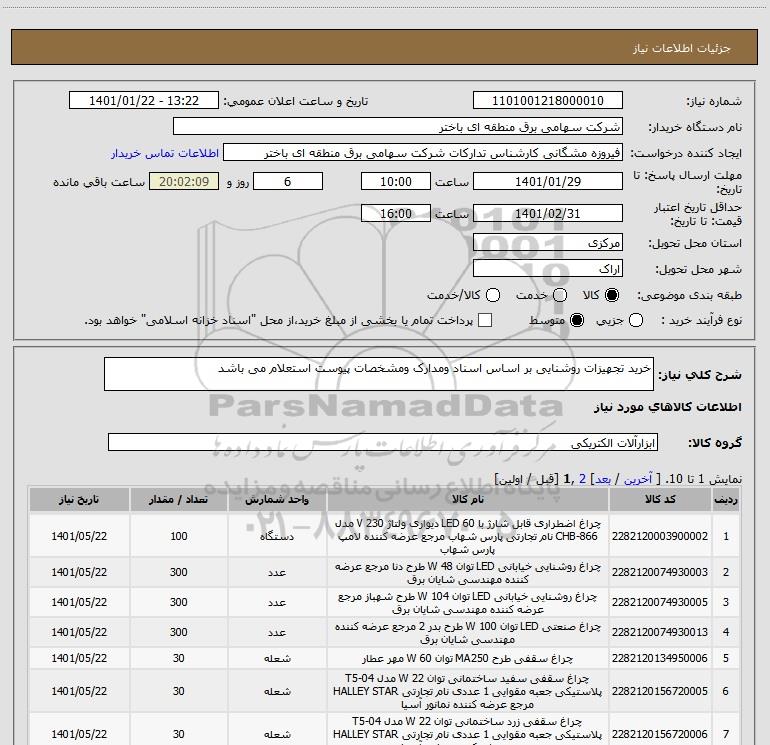Screen dimensions: 770x745
Task: Click column header نام کالا
Action: tap(468, 499)
